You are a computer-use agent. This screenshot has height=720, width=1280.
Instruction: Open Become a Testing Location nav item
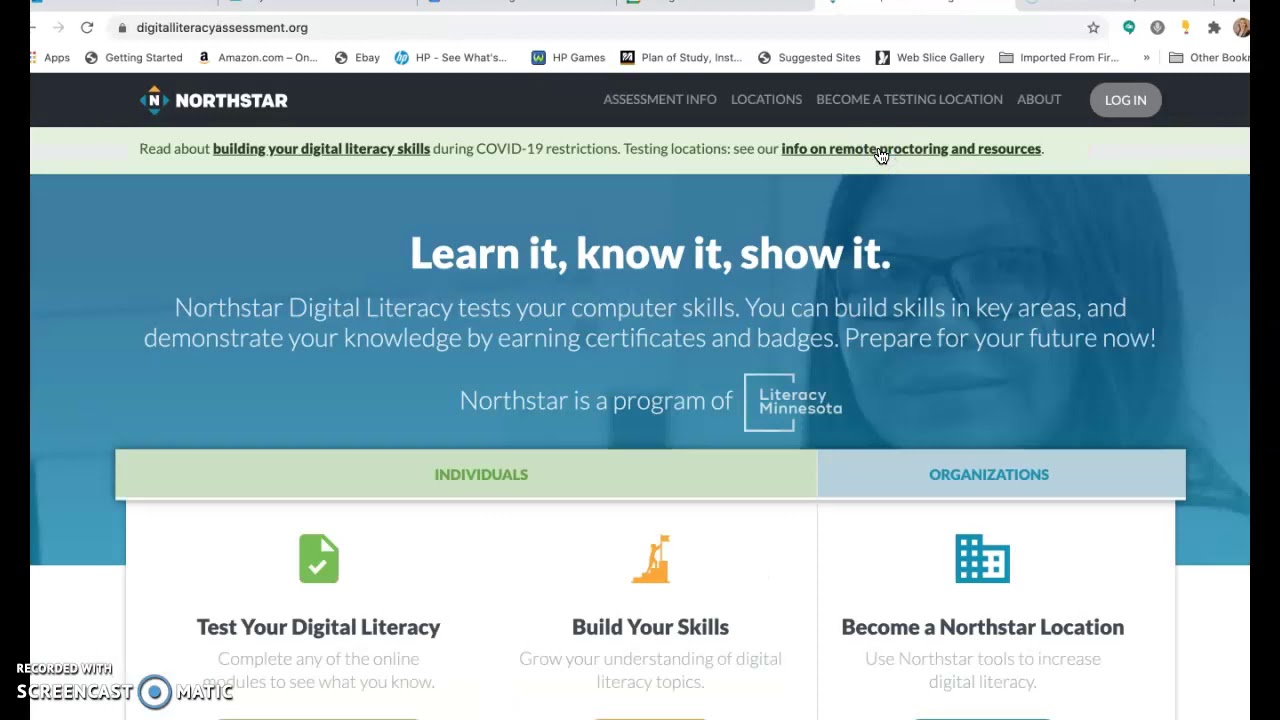[x=909, y=100]
